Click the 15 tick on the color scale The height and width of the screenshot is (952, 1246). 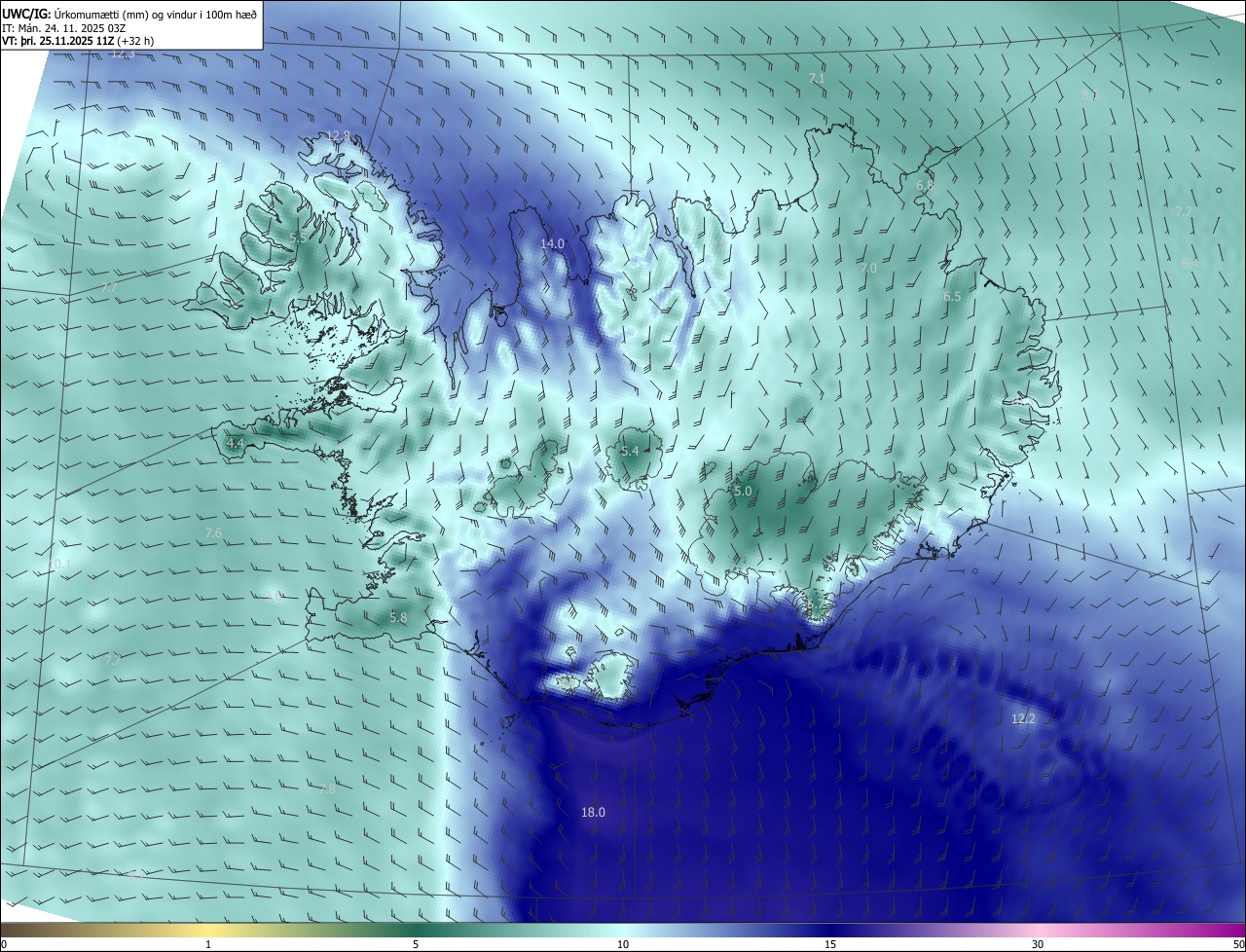(x=830, y=944)
